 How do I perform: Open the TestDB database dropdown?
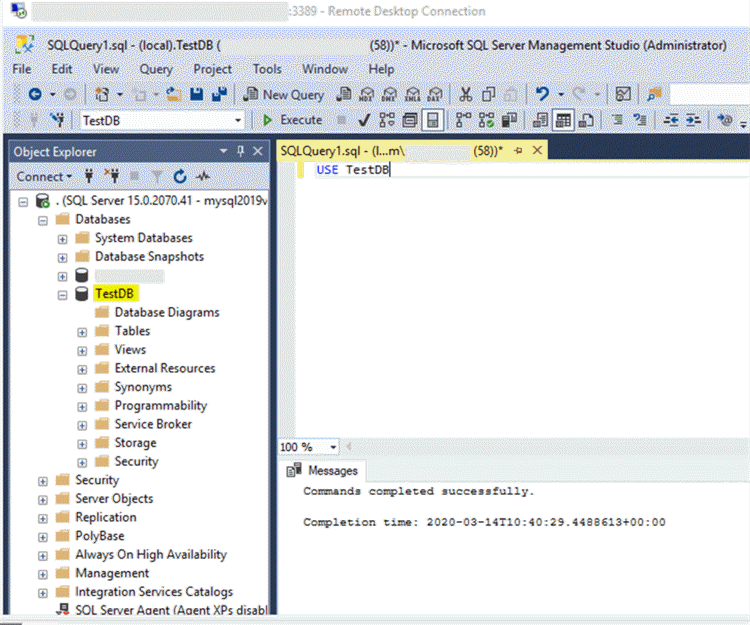(238, 120)
